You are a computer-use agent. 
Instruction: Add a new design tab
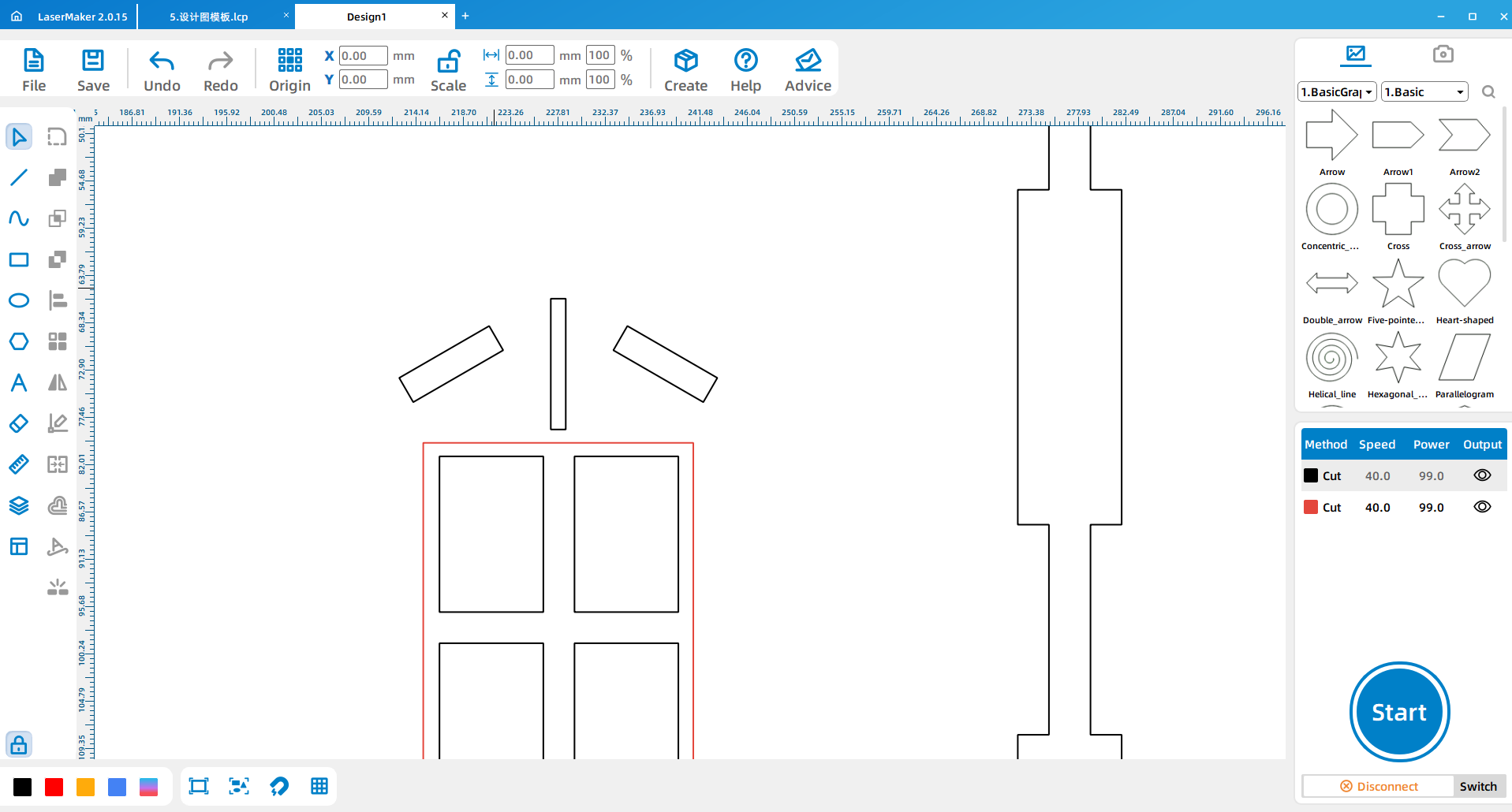(465, 16)
